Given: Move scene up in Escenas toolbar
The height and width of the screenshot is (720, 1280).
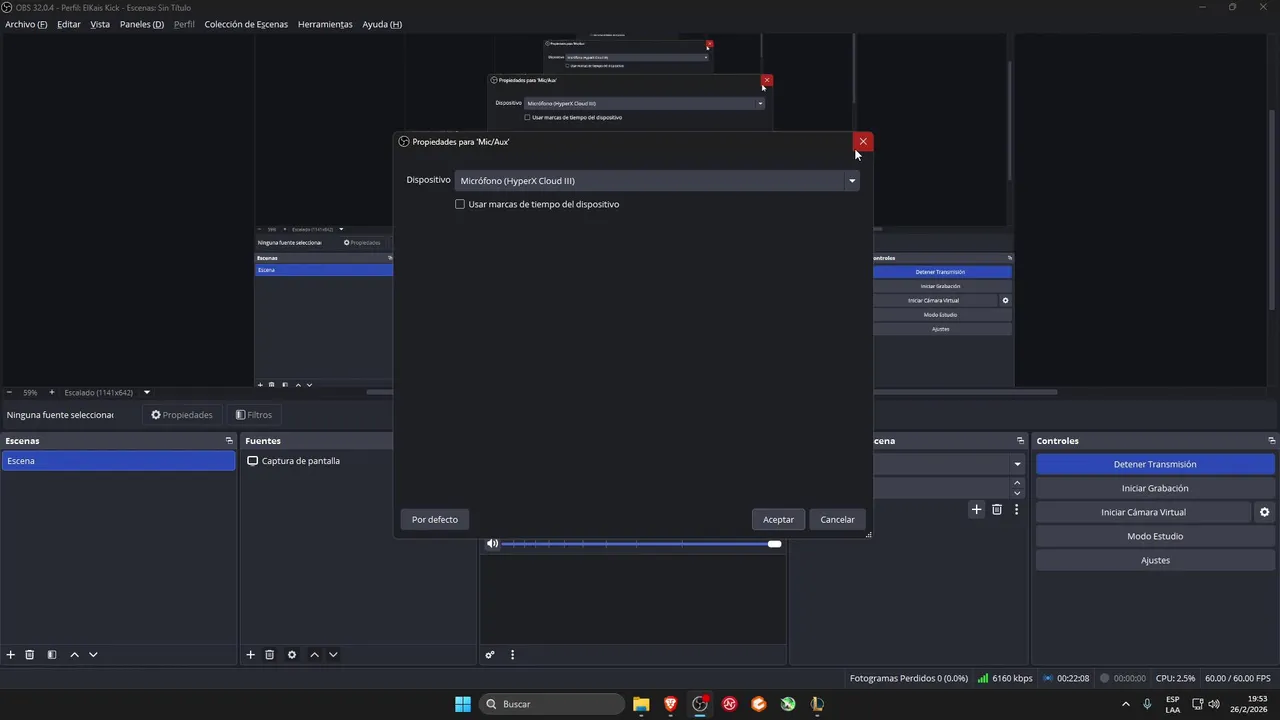Looking at the screenshot, I should 74,655.
